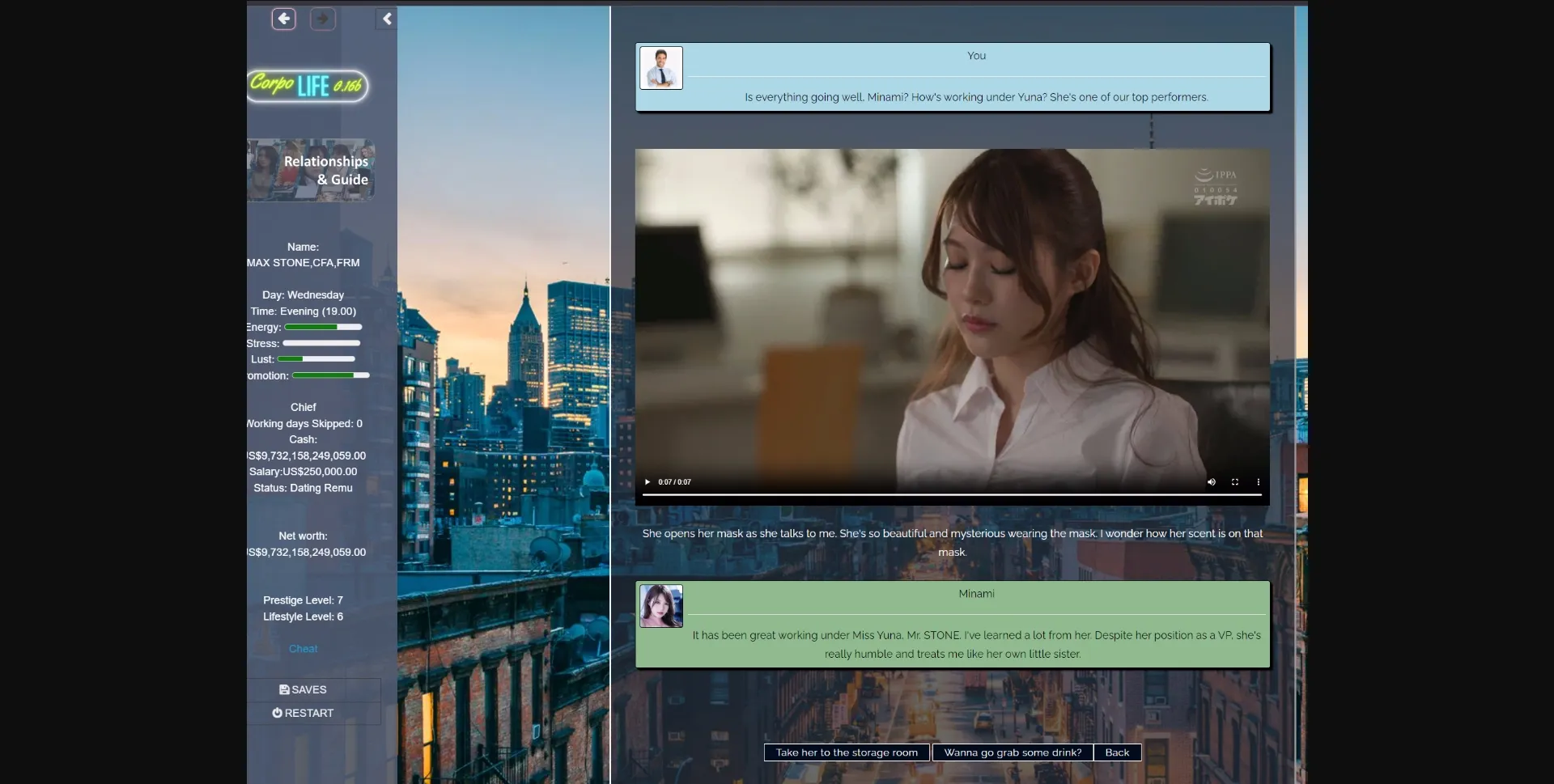The image size is (1554, 784).
Task: Play the video clip
Action: pyautogui.click(x=647, y=482)
